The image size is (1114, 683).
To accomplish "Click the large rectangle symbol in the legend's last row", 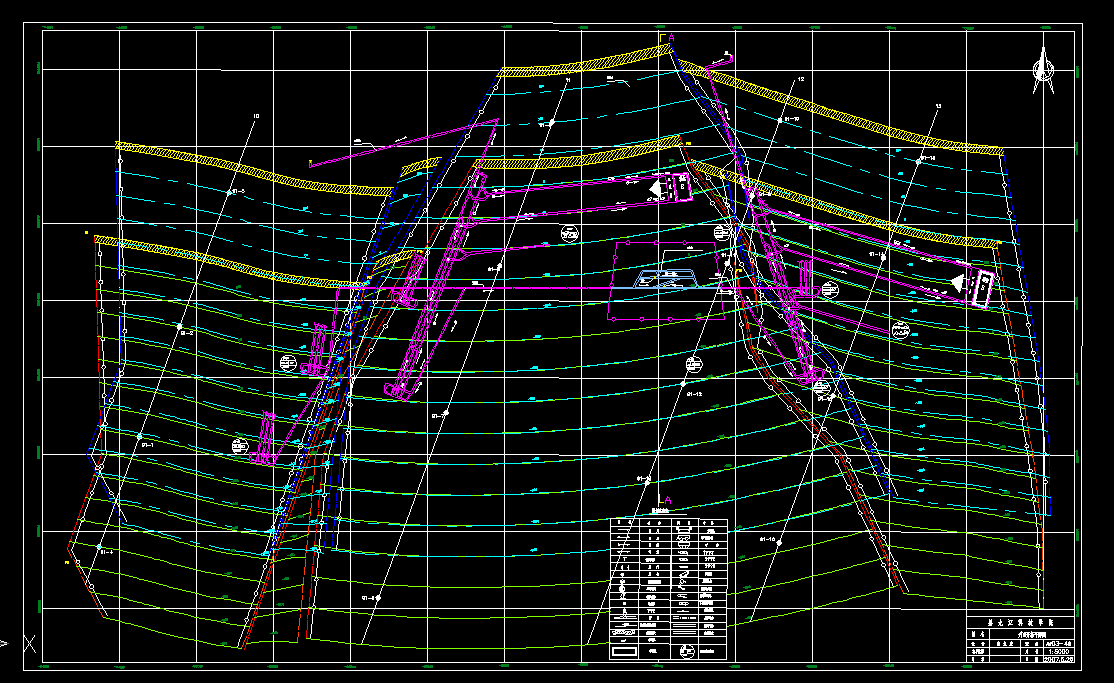I will [624, 650].
